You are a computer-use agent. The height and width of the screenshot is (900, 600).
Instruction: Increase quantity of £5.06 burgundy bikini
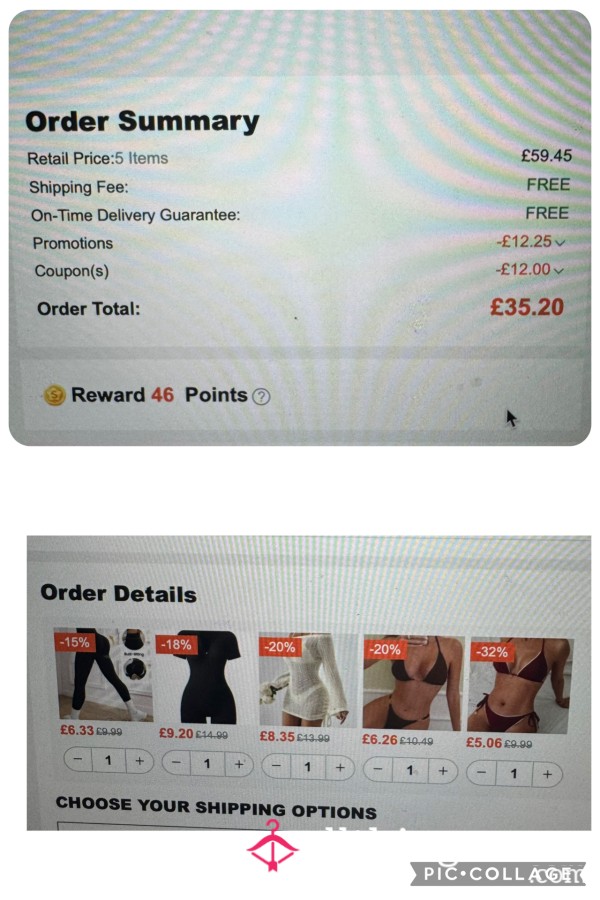(547, 774)
